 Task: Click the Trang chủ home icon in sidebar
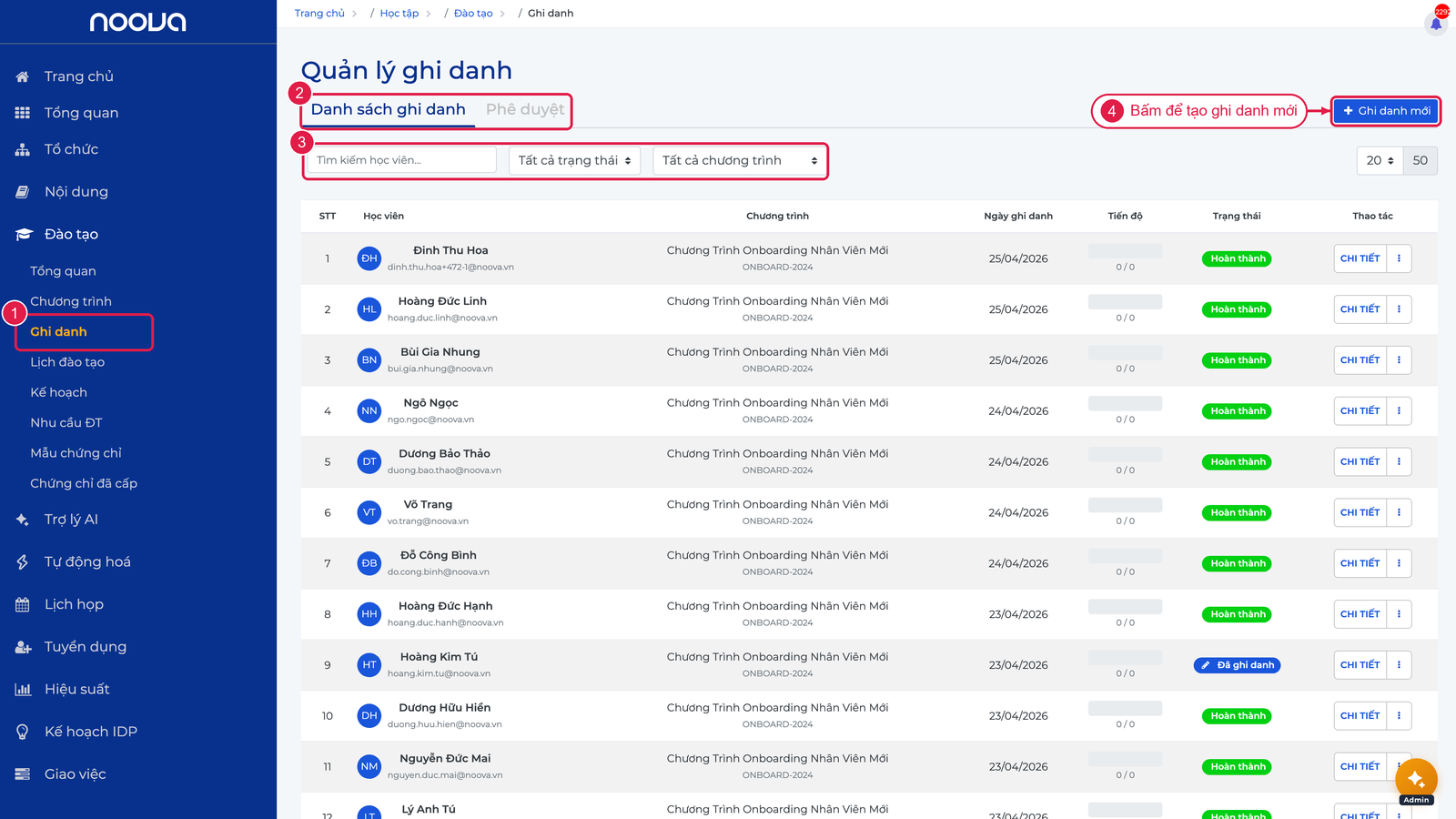coord(23,76)
